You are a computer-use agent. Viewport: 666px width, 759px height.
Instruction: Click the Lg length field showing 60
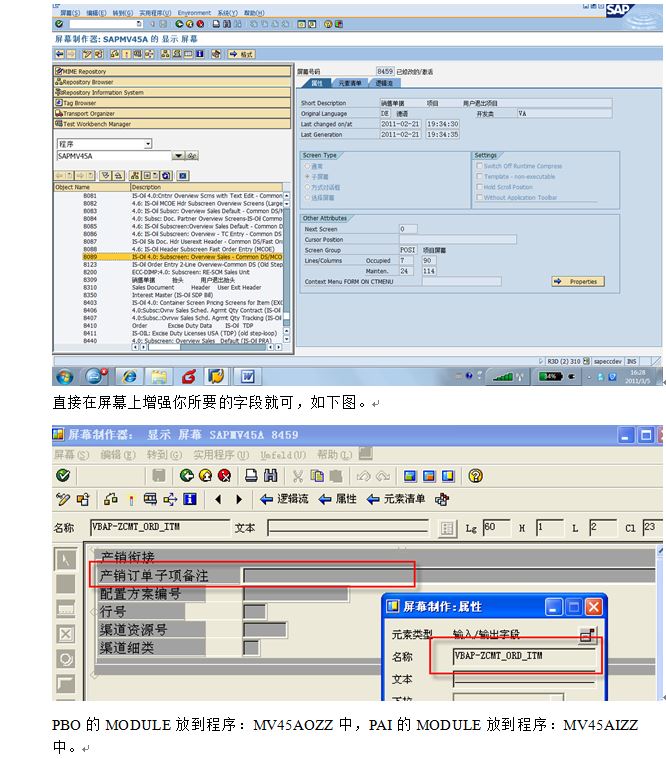click(x=496, y=527)
